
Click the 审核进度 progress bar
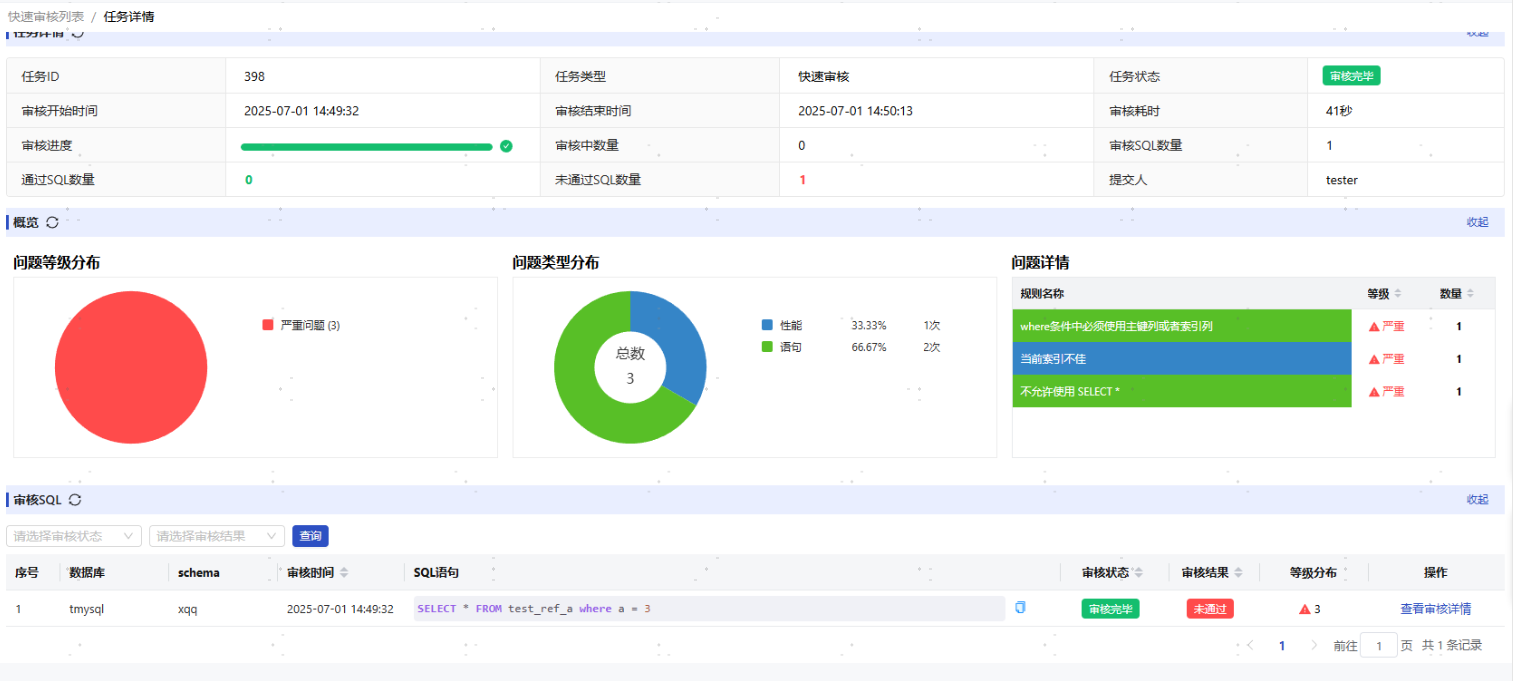pos(366,146)
